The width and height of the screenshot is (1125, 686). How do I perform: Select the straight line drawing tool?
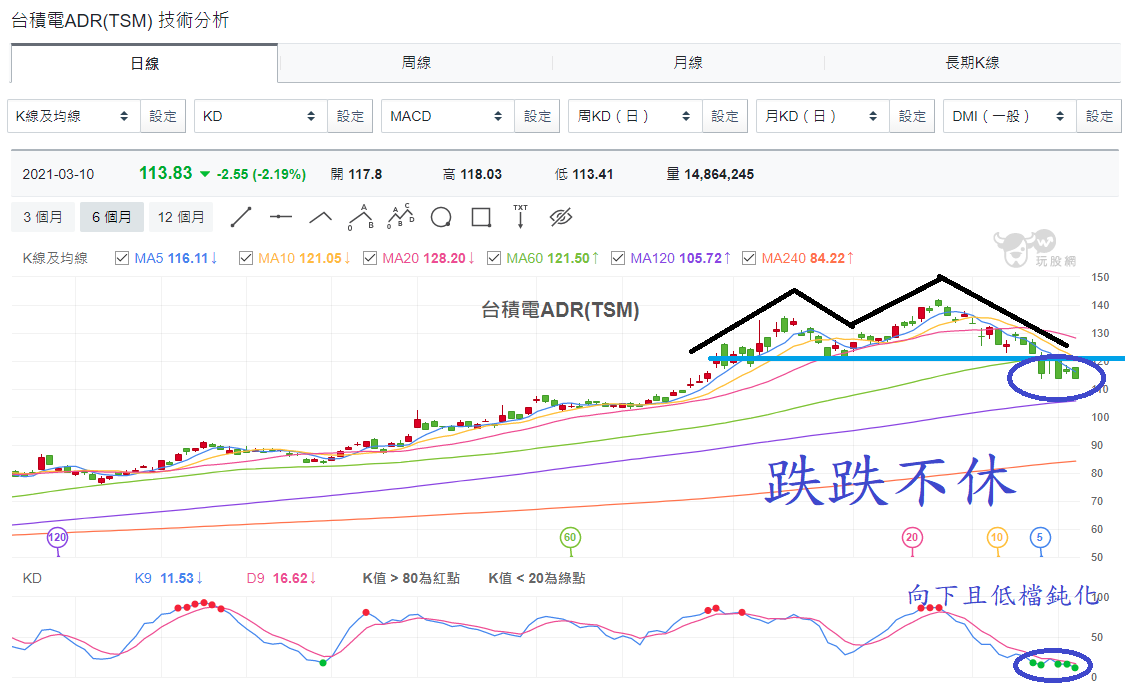click(241, 217)
